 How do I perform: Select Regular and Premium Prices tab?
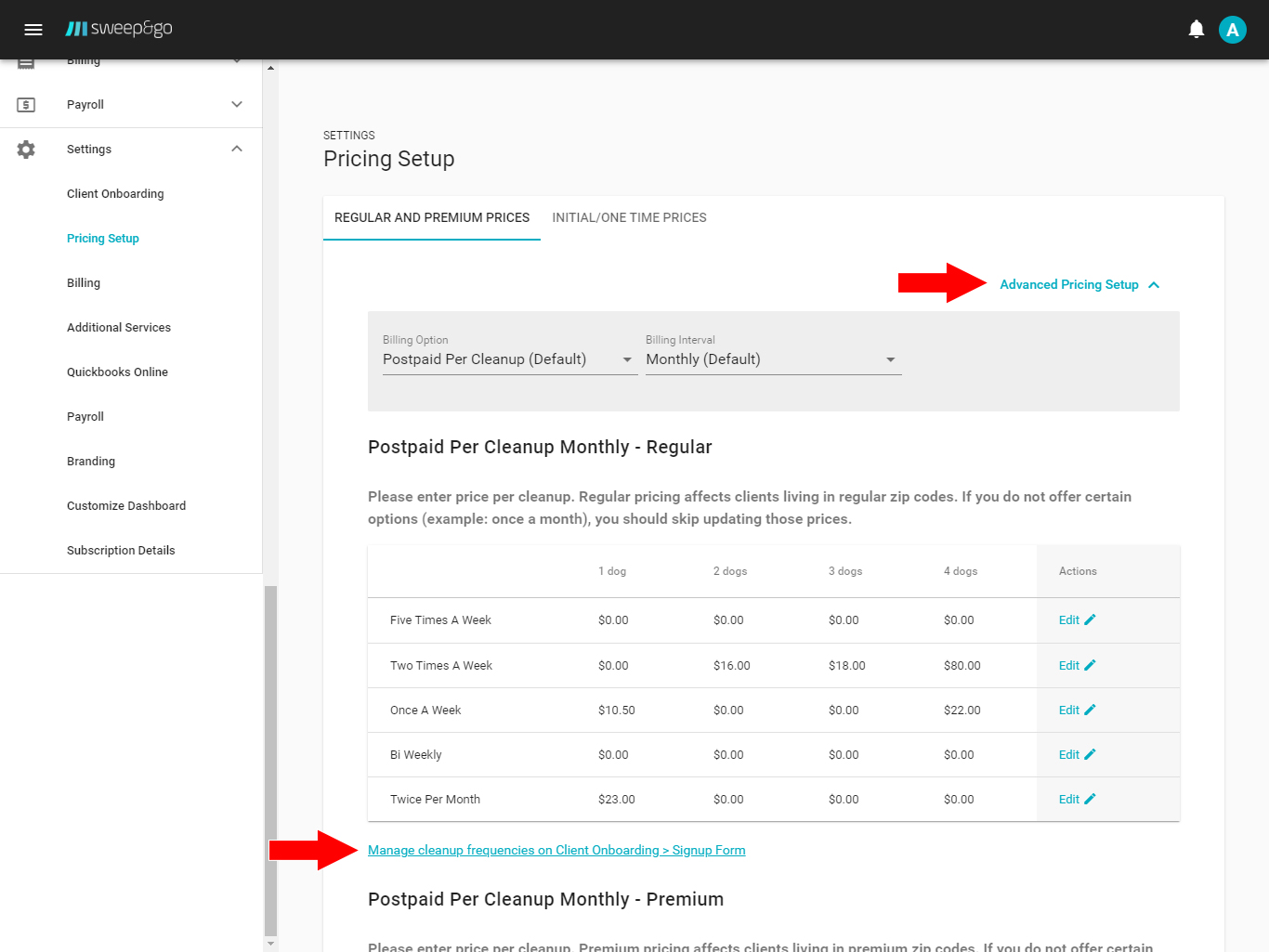[432, 217]
